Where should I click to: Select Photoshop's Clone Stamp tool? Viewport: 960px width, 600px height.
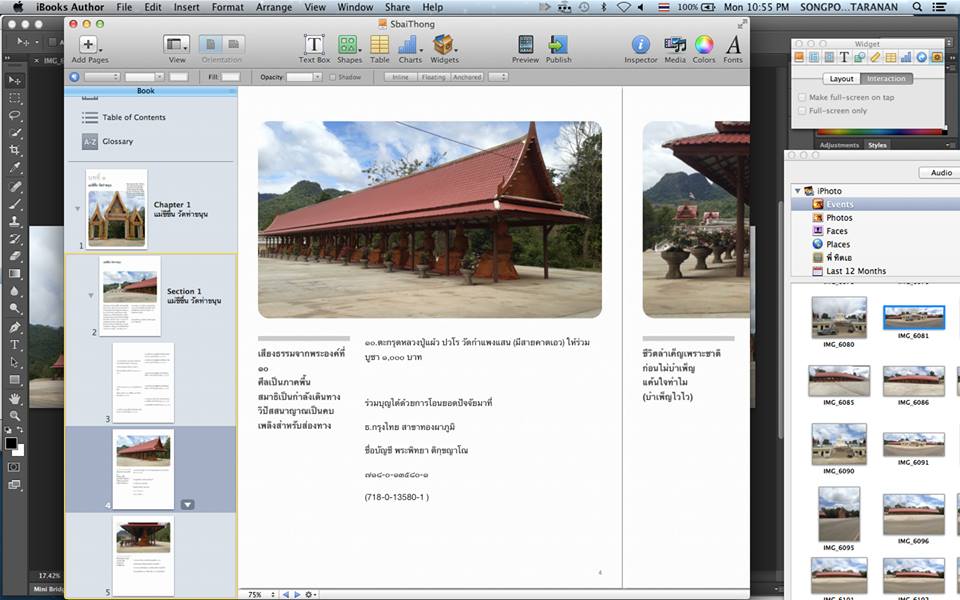click(x=14, y=221)
